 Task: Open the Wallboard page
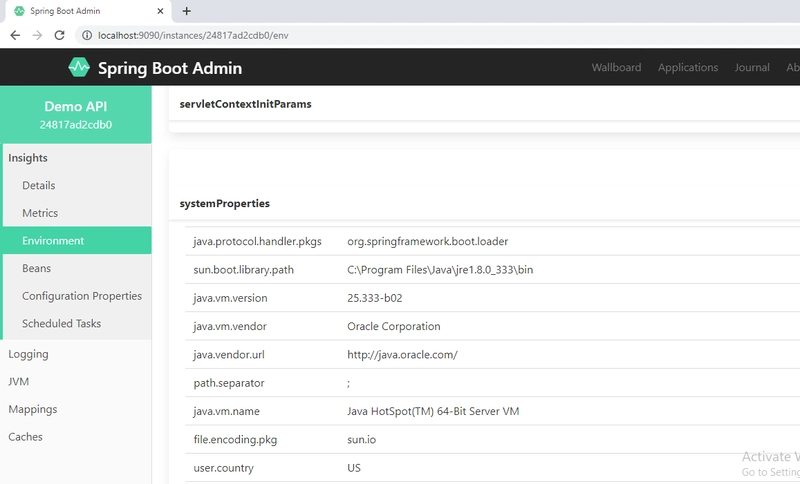tap(616, 67)
